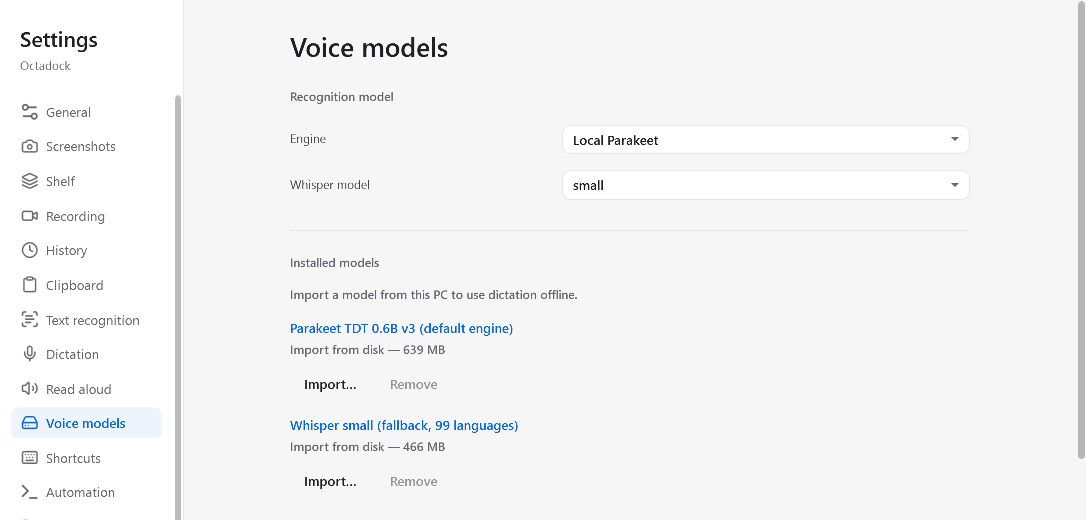Navigate to Dictation settings

87,355
